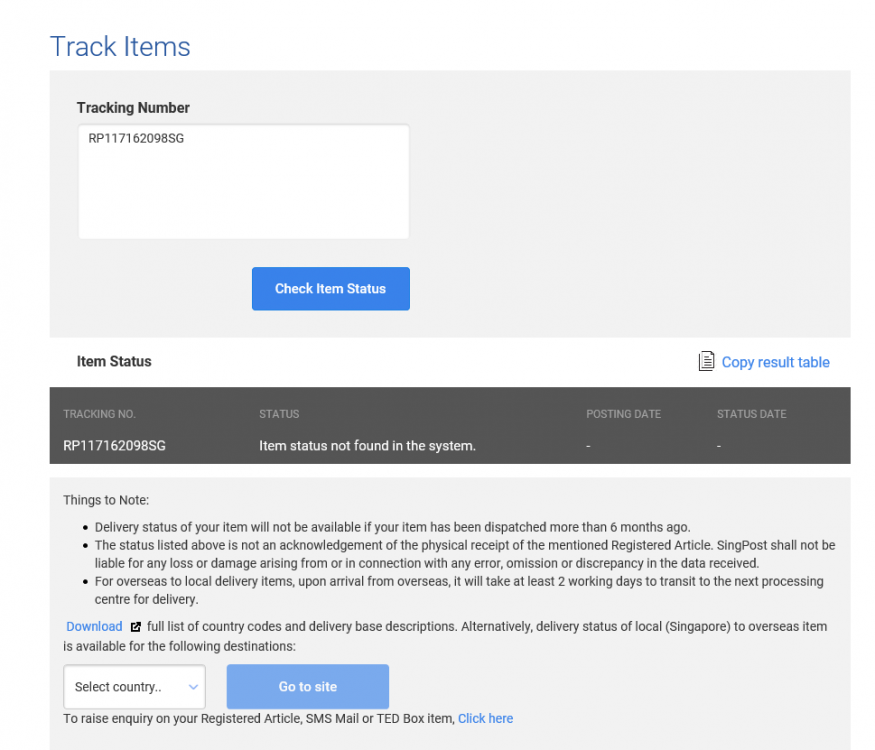
Task: Click the copy result table document icon
Action: (x=706, y=361)
